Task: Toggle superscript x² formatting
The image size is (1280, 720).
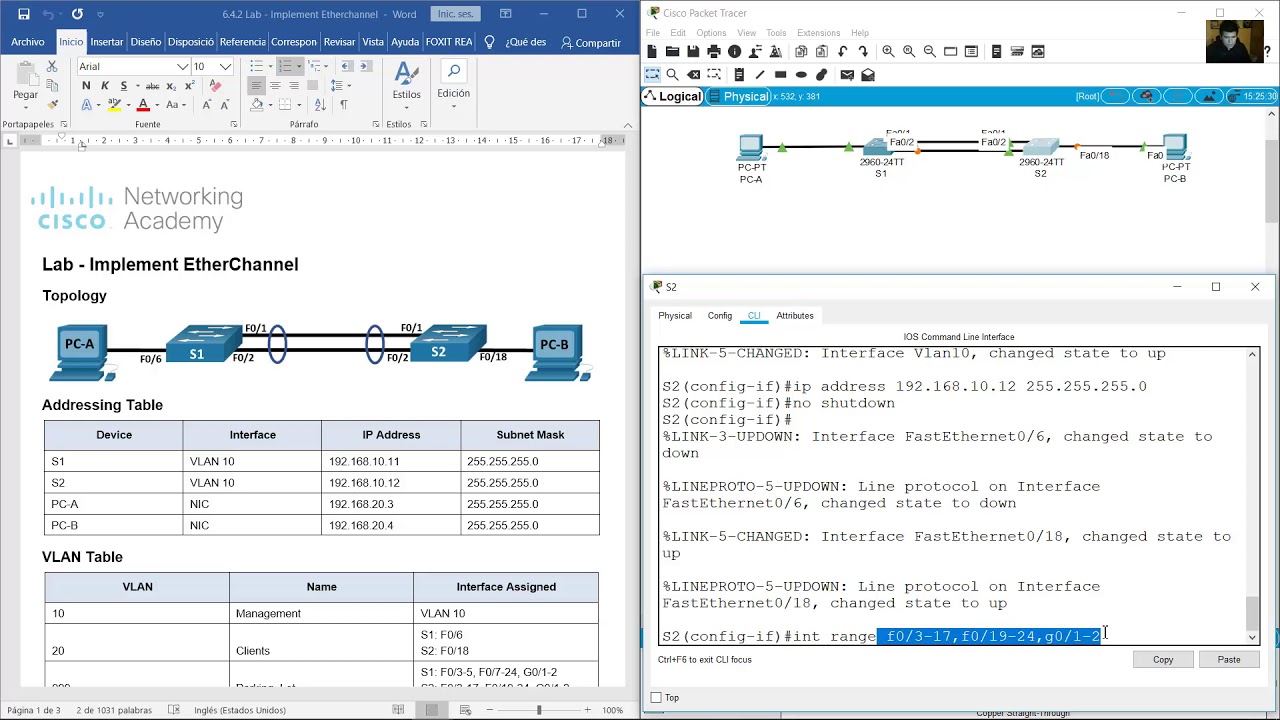Action: [192, 86]
